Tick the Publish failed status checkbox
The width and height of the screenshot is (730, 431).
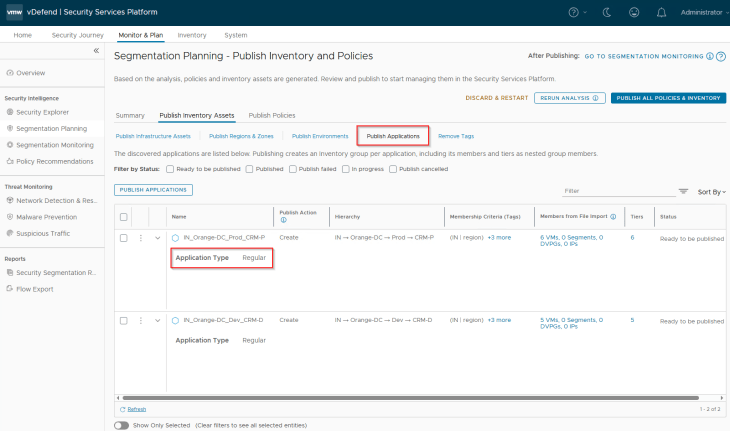tap(291, 169)
